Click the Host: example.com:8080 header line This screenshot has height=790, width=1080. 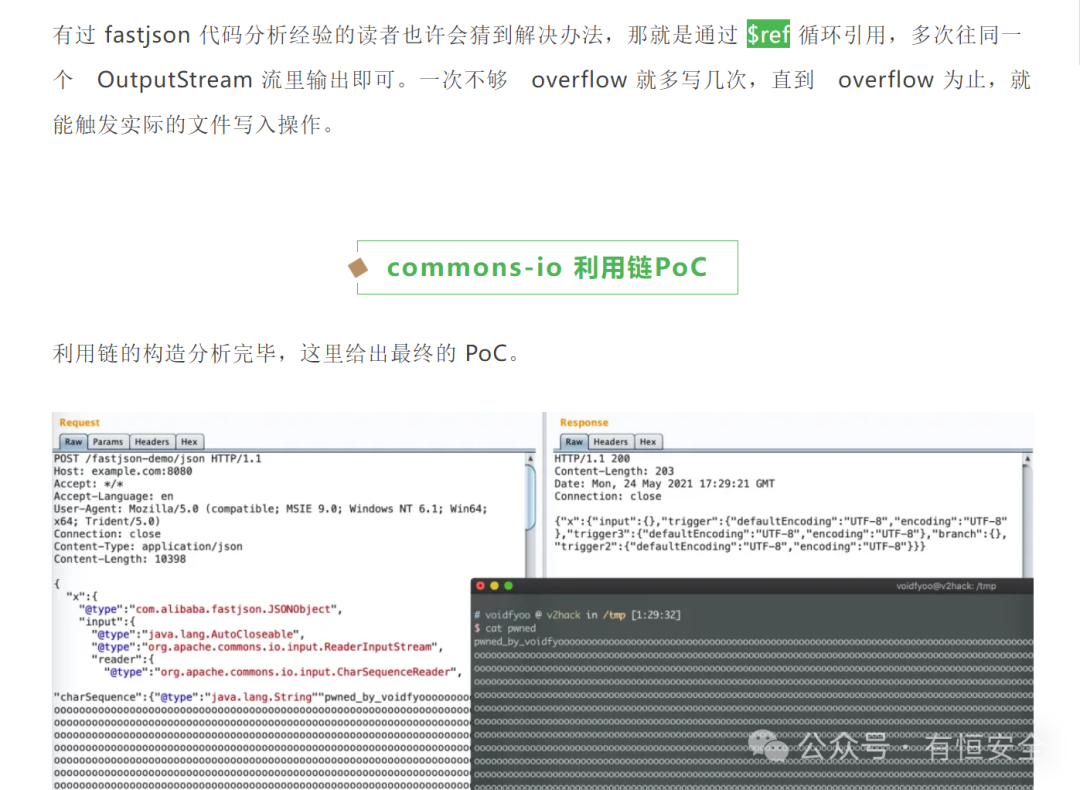pos(123,471)
